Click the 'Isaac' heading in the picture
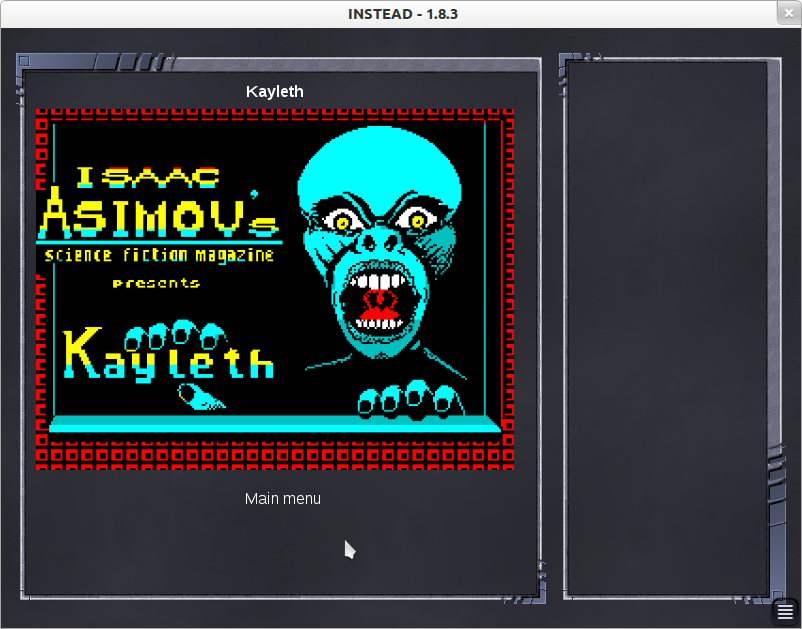802x629 pixels. tap(148, 177)
